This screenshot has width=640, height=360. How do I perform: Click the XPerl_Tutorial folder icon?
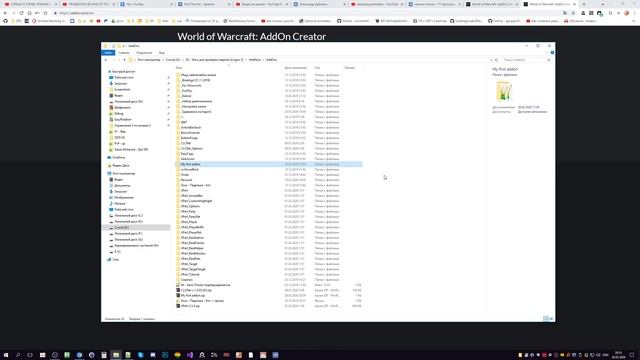point(178,274)
